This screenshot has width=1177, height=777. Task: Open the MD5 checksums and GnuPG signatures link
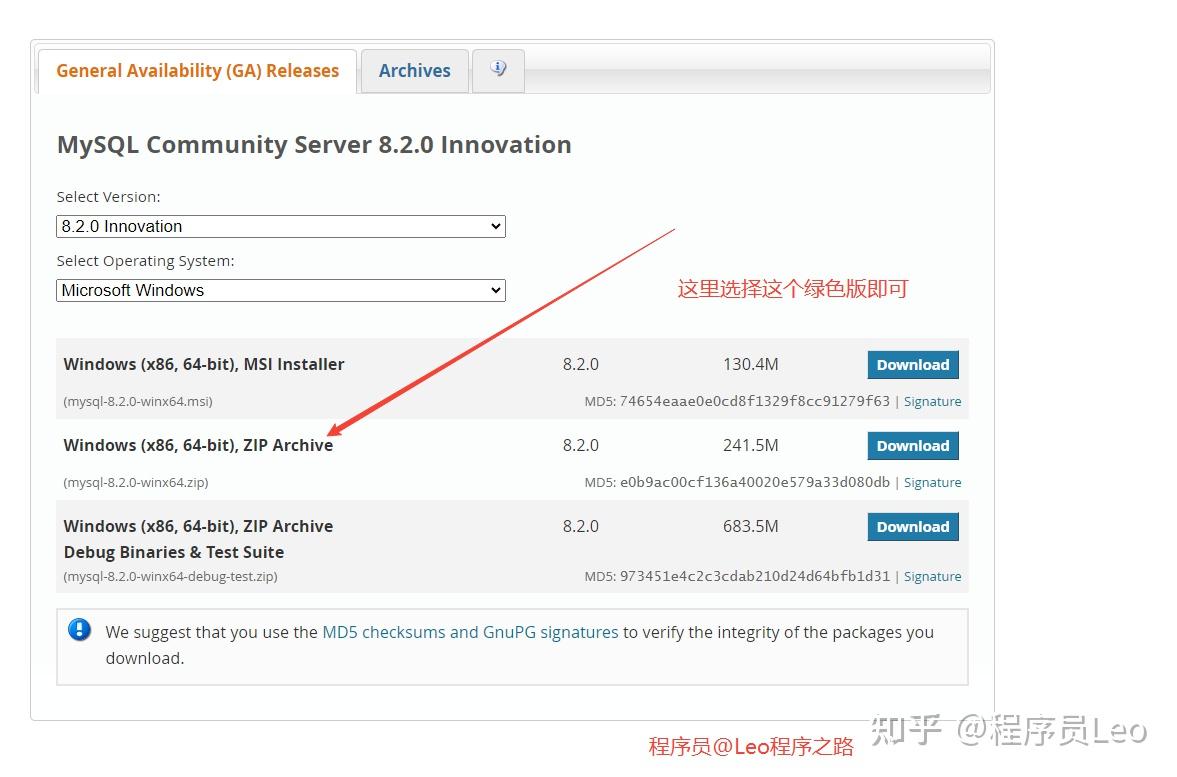(470, 632)
